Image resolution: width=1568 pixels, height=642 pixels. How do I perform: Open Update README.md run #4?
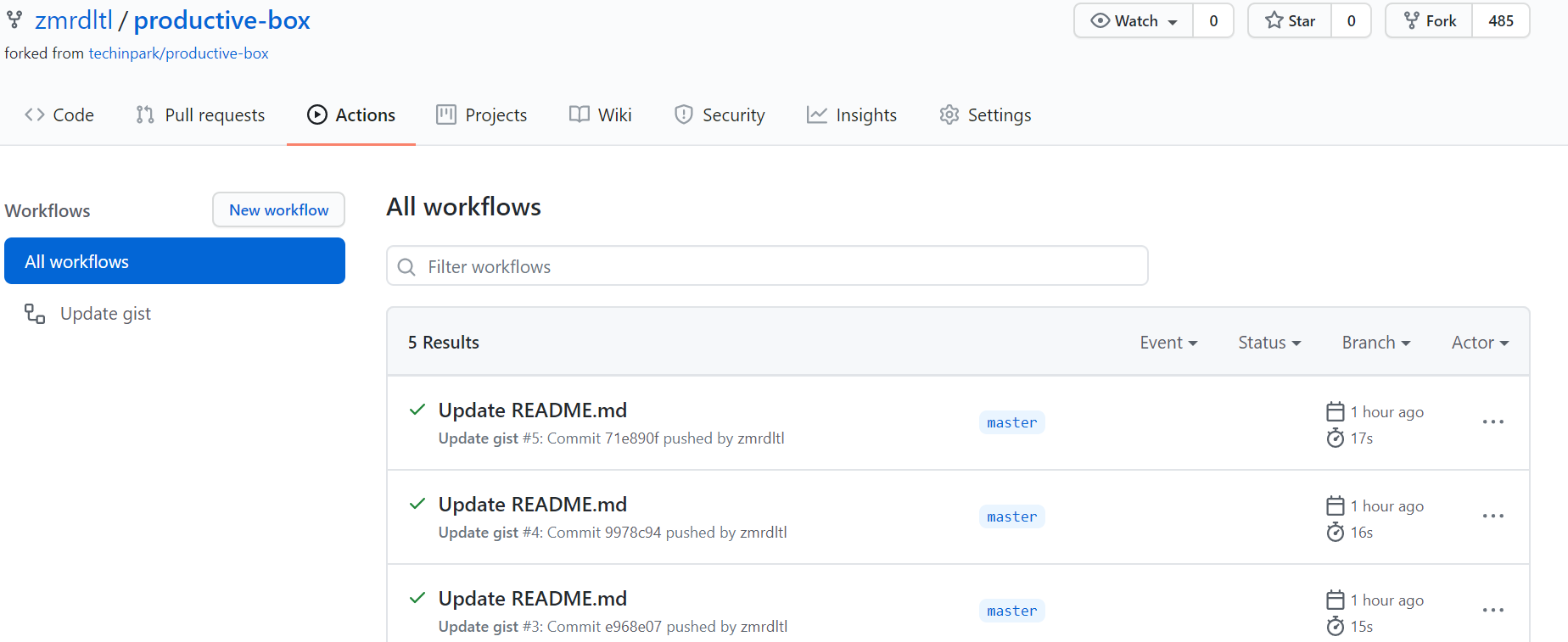[x=533, y=505]
